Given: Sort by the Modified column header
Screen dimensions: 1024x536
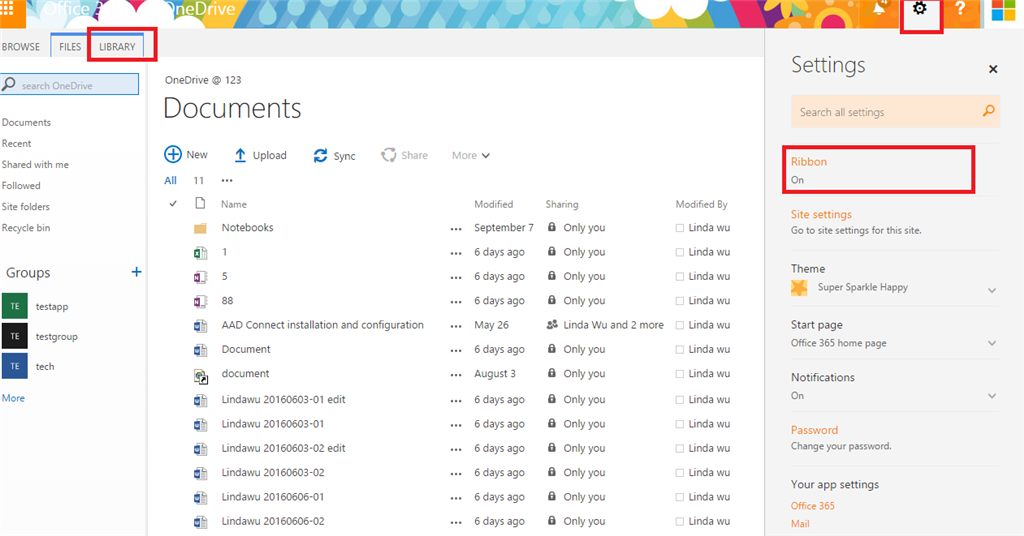Looking at the screenshot, I should pyautogui.click(x=494, y=204).
